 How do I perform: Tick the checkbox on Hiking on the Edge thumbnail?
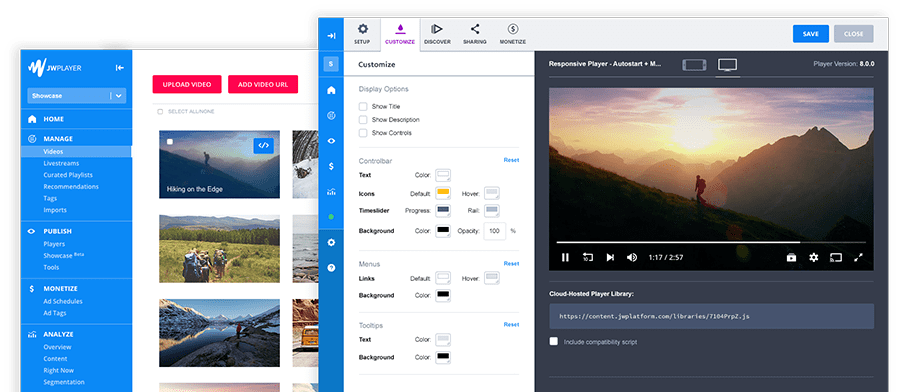(x=169, y=141)
